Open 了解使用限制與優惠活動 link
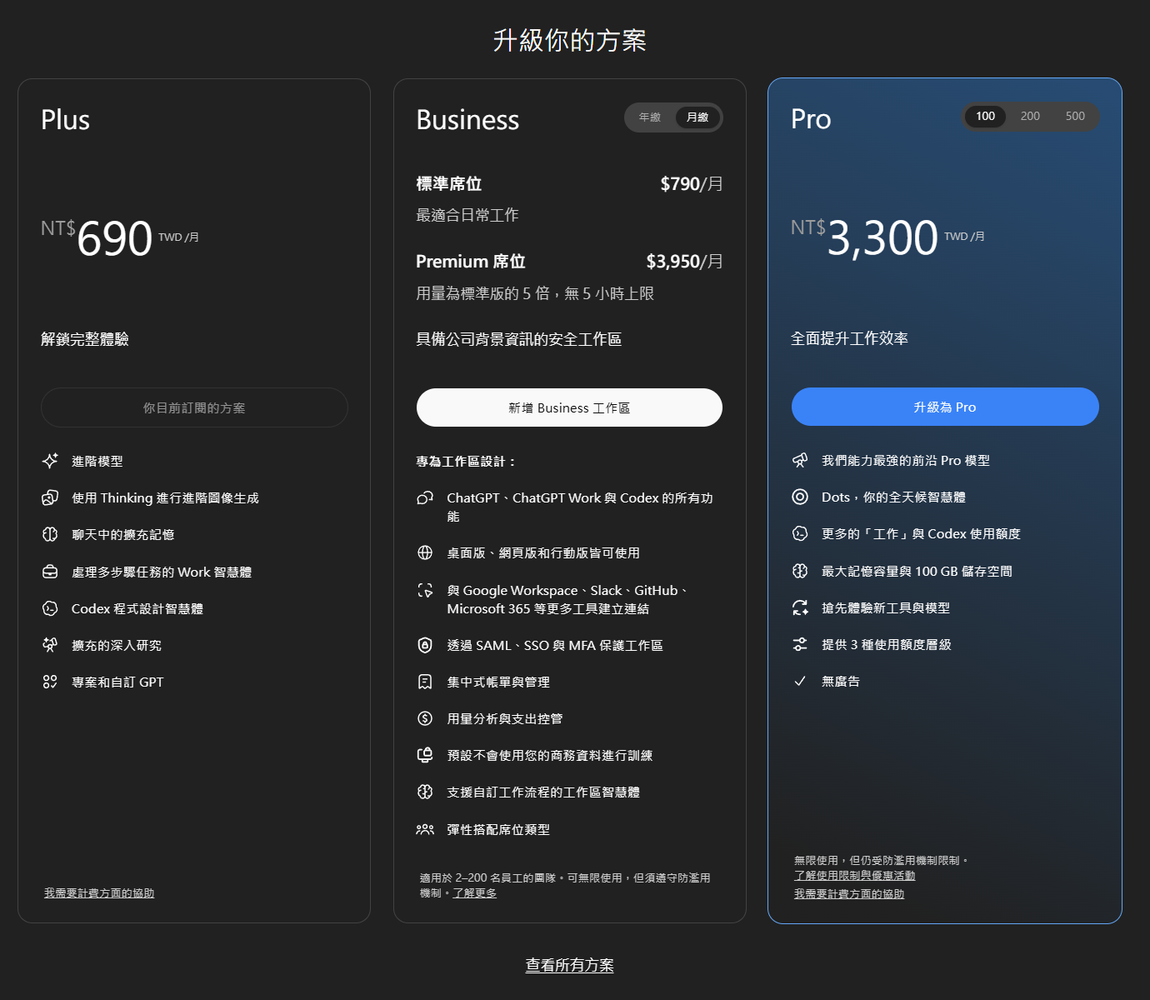 854,875
